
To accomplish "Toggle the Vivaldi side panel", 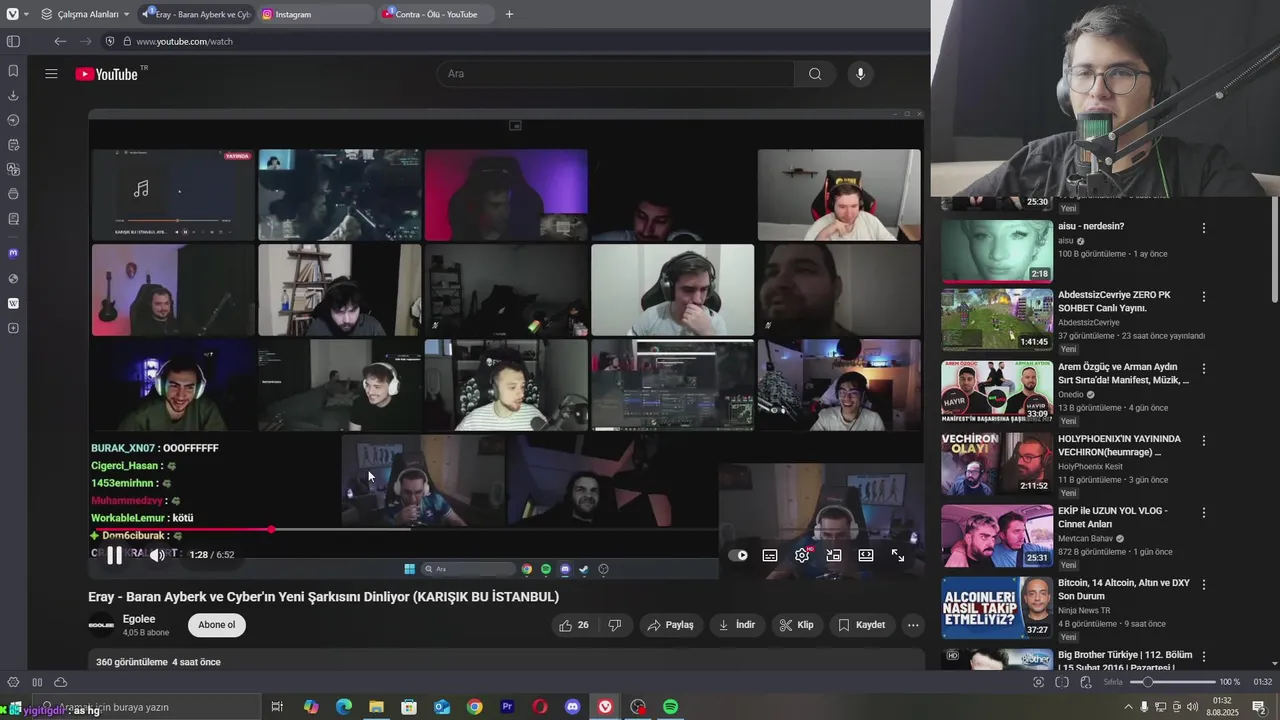I will (13, 41).
